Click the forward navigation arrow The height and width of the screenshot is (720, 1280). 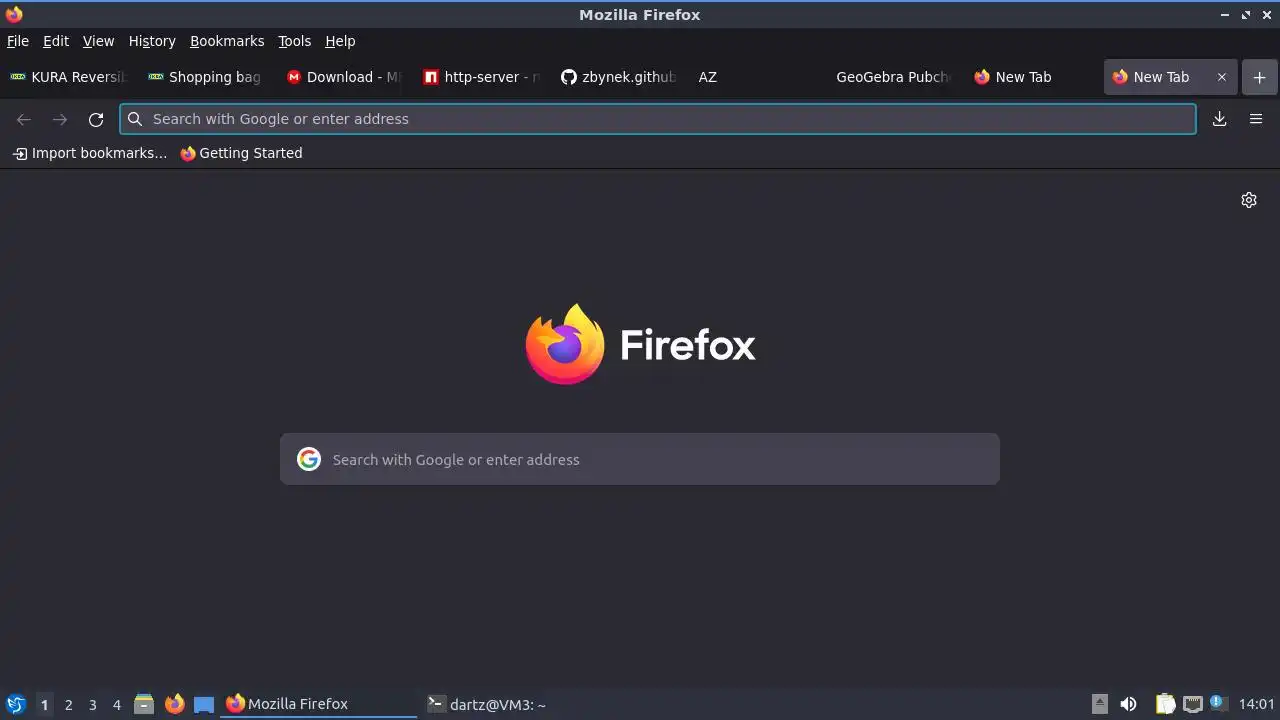coord(60,119)
